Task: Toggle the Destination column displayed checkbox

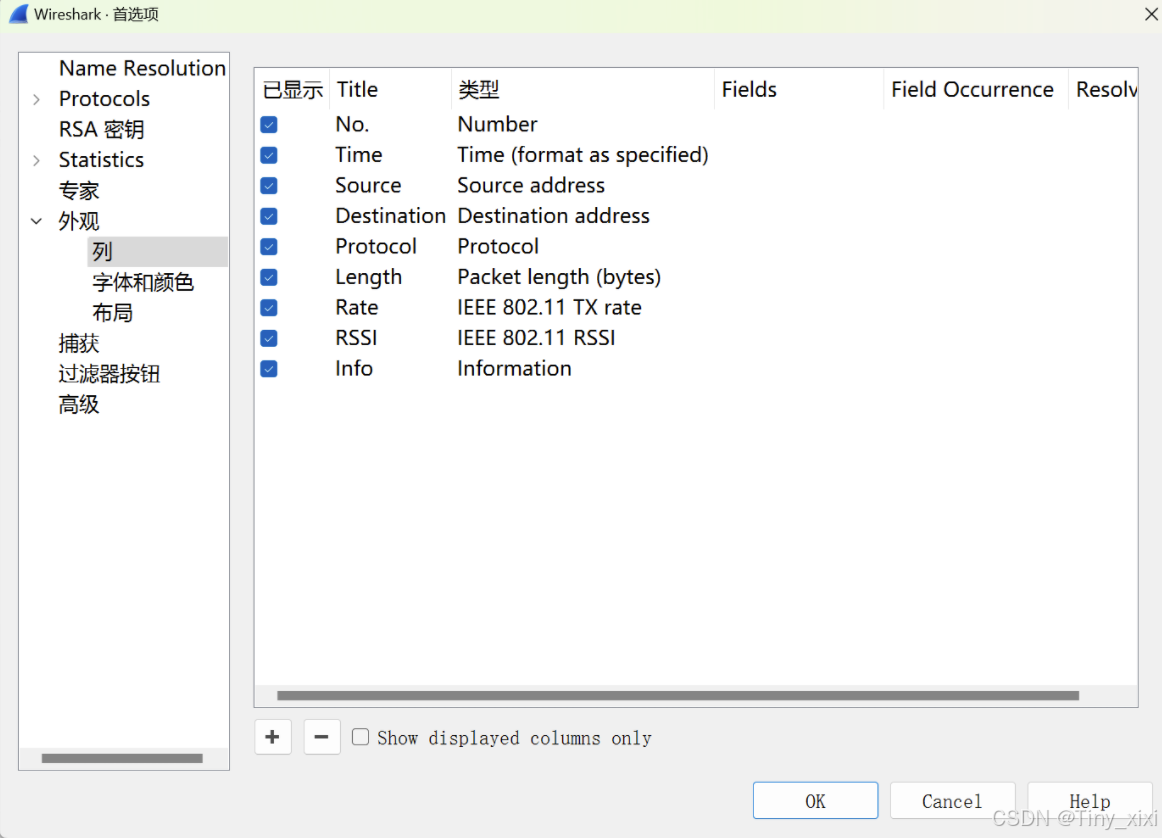Action: point(269,216)
